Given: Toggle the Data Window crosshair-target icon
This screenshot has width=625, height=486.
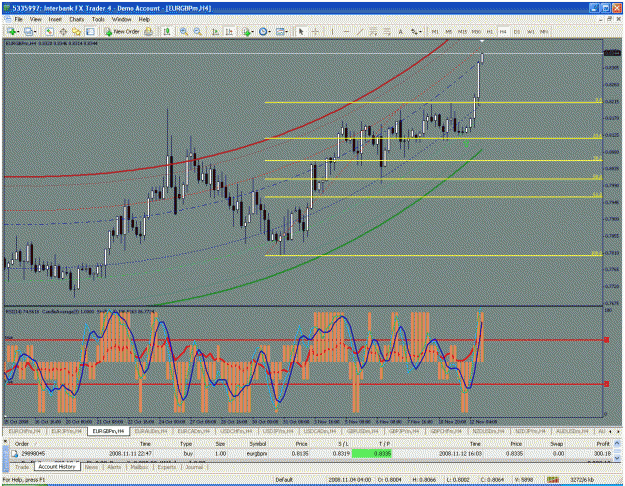Looking at the screenshot, I should [x=63, y=31].
